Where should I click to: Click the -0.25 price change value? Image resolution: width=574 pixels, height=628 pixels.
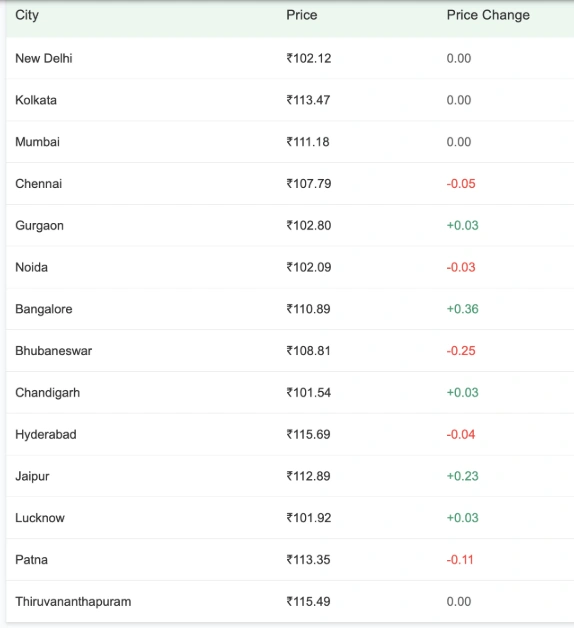point(461,351)
